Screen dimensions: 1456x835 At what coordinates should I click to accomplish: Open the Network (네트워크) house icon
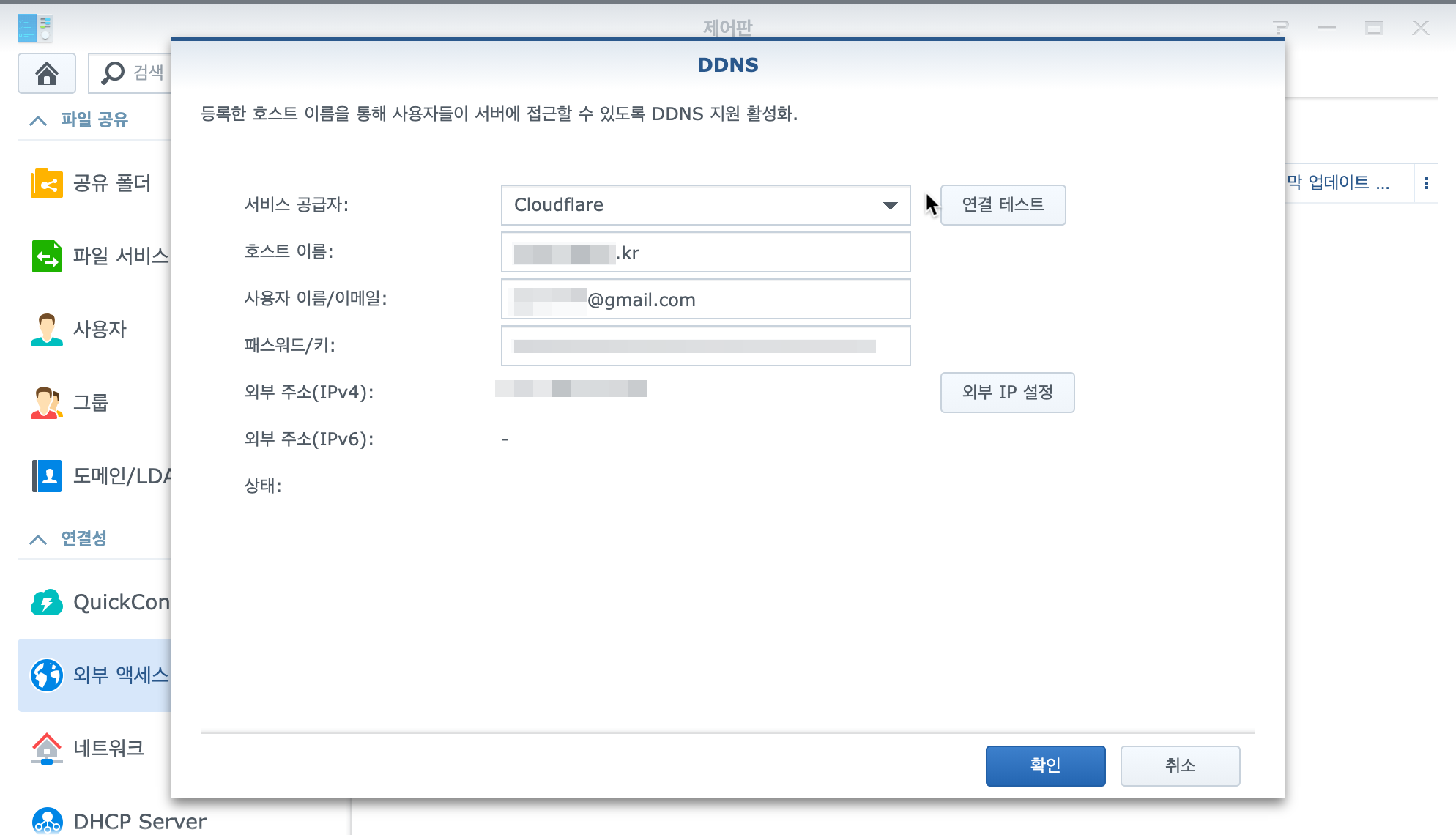click(x=47, y=749)
